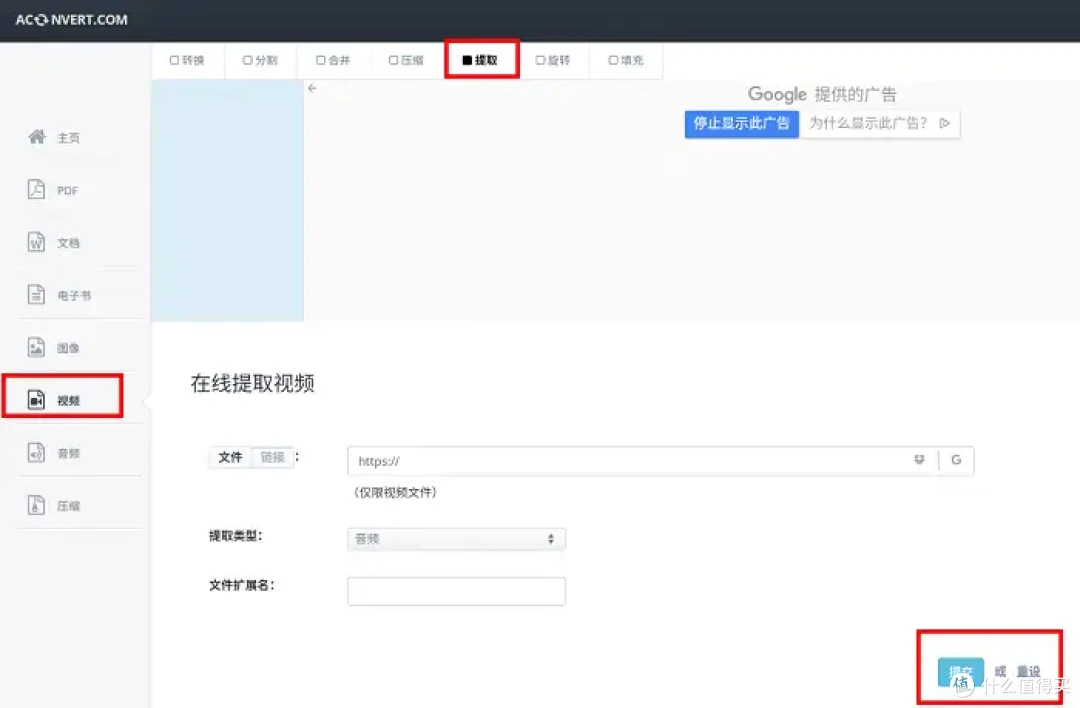Switch to the 合并 merge tab
This screenshot has width=1080, height=708.
click(333, 61)
